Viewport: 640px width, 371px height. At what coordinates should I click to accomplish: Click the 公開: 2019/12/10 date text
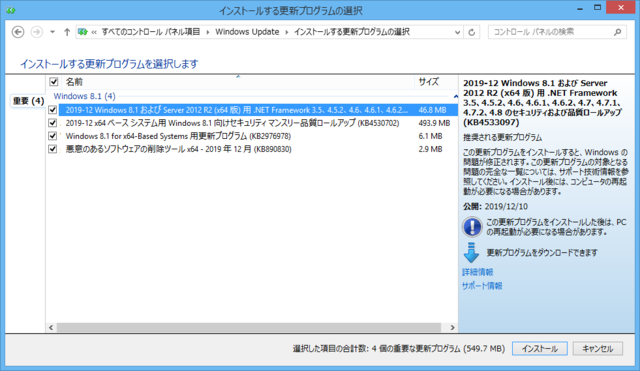click(x=495, y=207)
